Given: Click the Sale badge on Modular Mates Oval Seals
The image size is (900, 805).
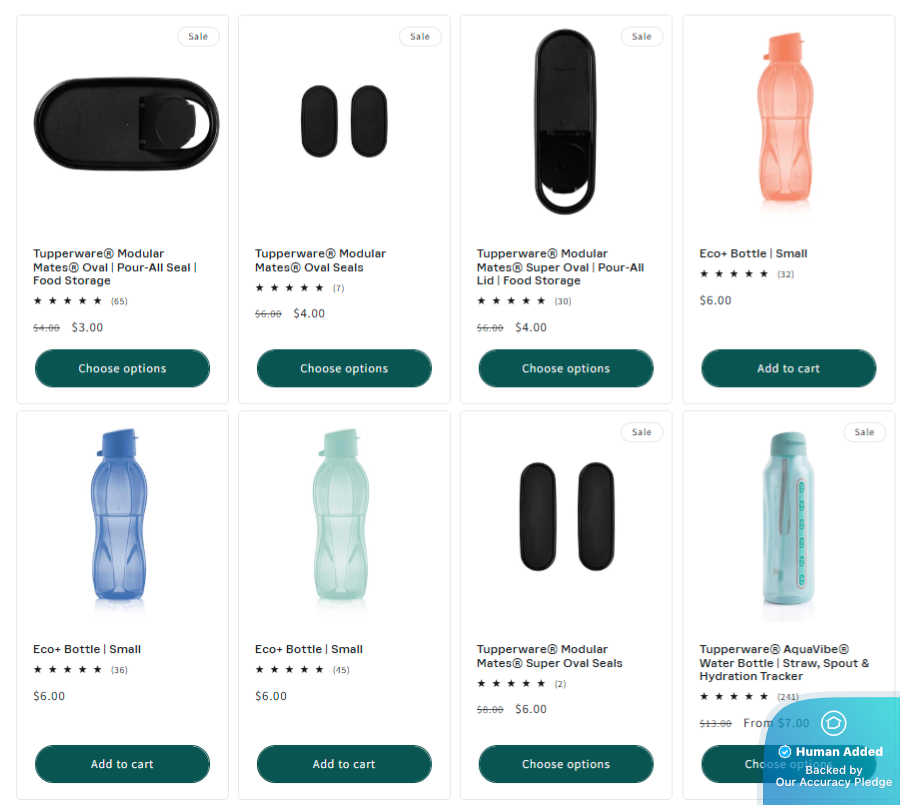Looking at the screenshot, I should click(x=420, y=37).
